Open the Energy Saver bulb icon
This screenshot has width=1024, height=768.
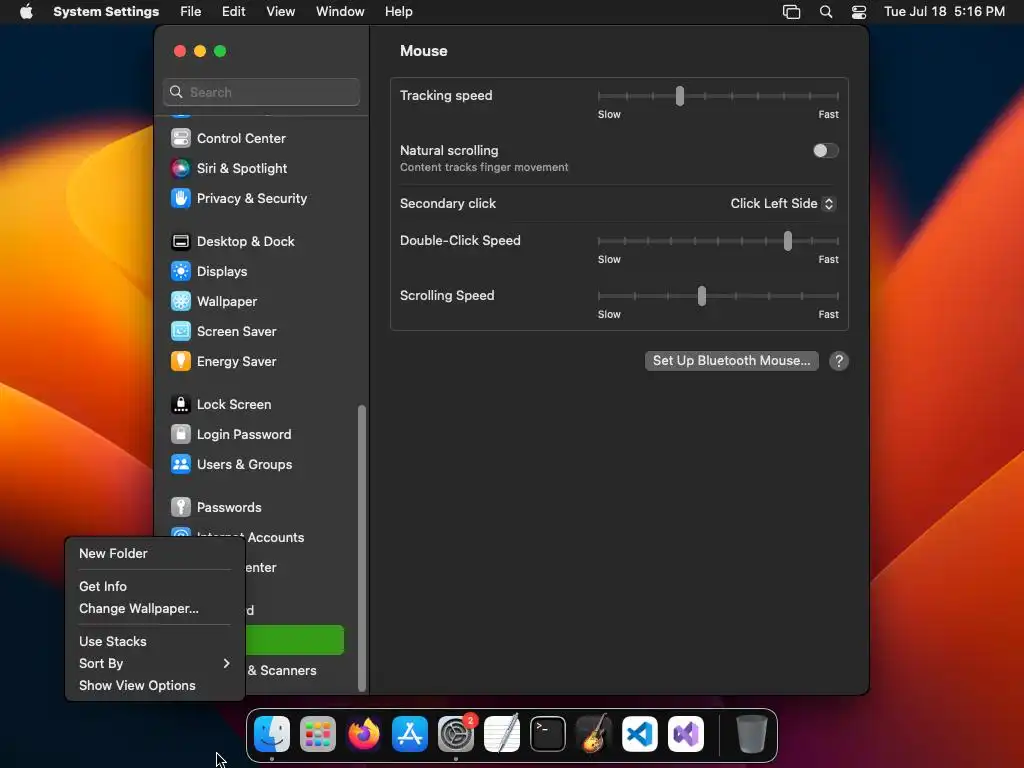pos(181,361)
